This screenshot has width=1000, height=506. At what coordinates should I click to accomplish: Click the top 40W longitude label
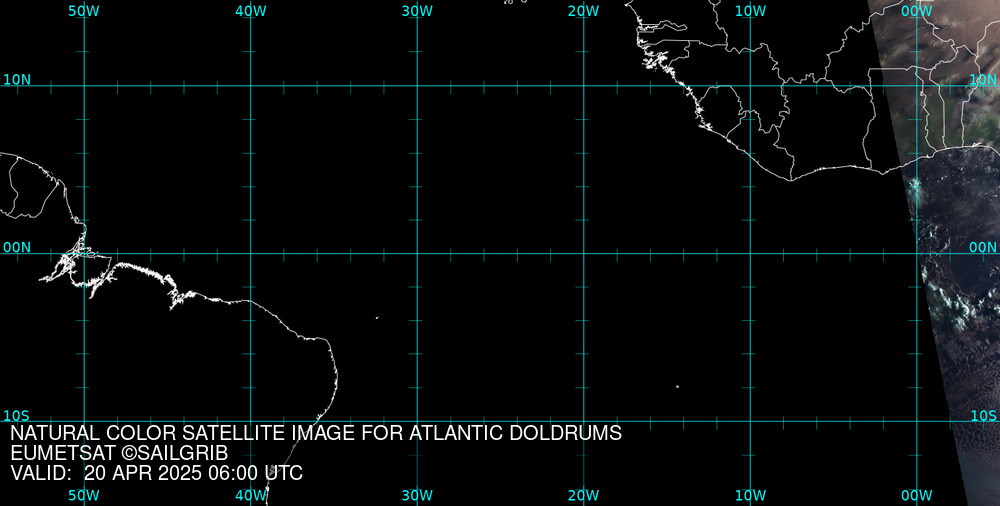(x=251, y=11)
